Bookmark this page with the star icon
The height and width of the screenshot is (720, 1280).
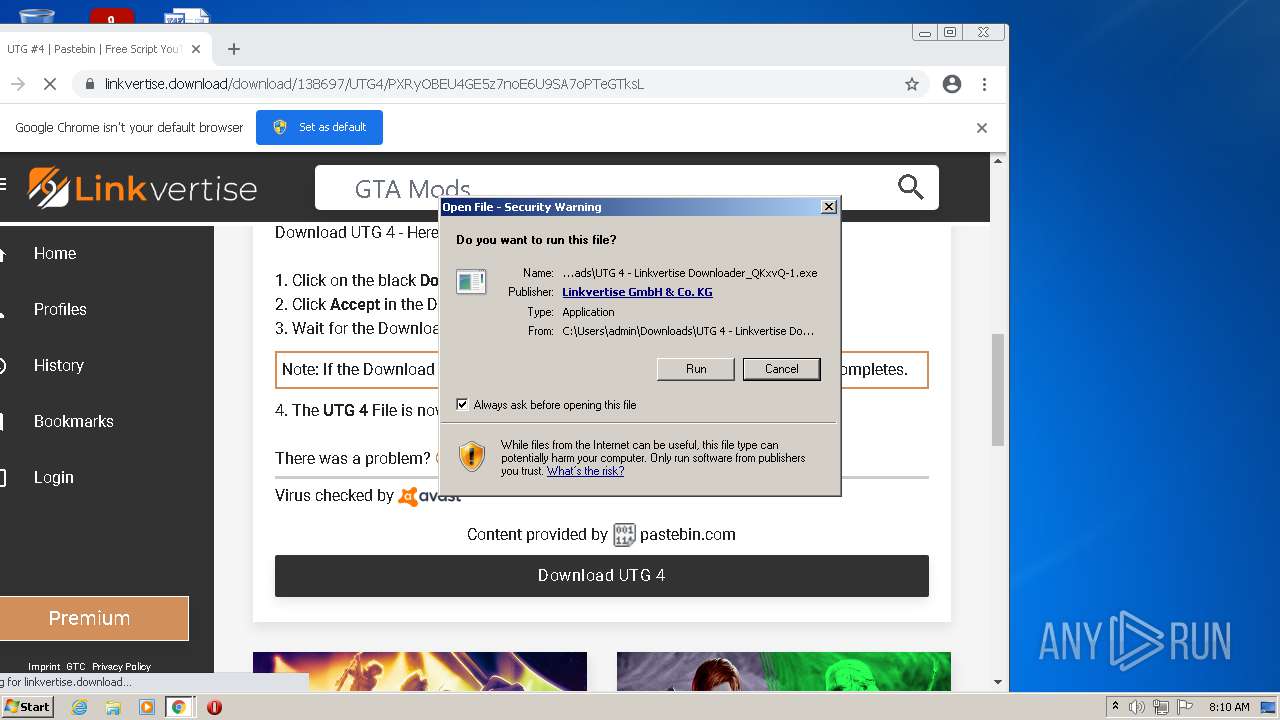tap(912, 85)
